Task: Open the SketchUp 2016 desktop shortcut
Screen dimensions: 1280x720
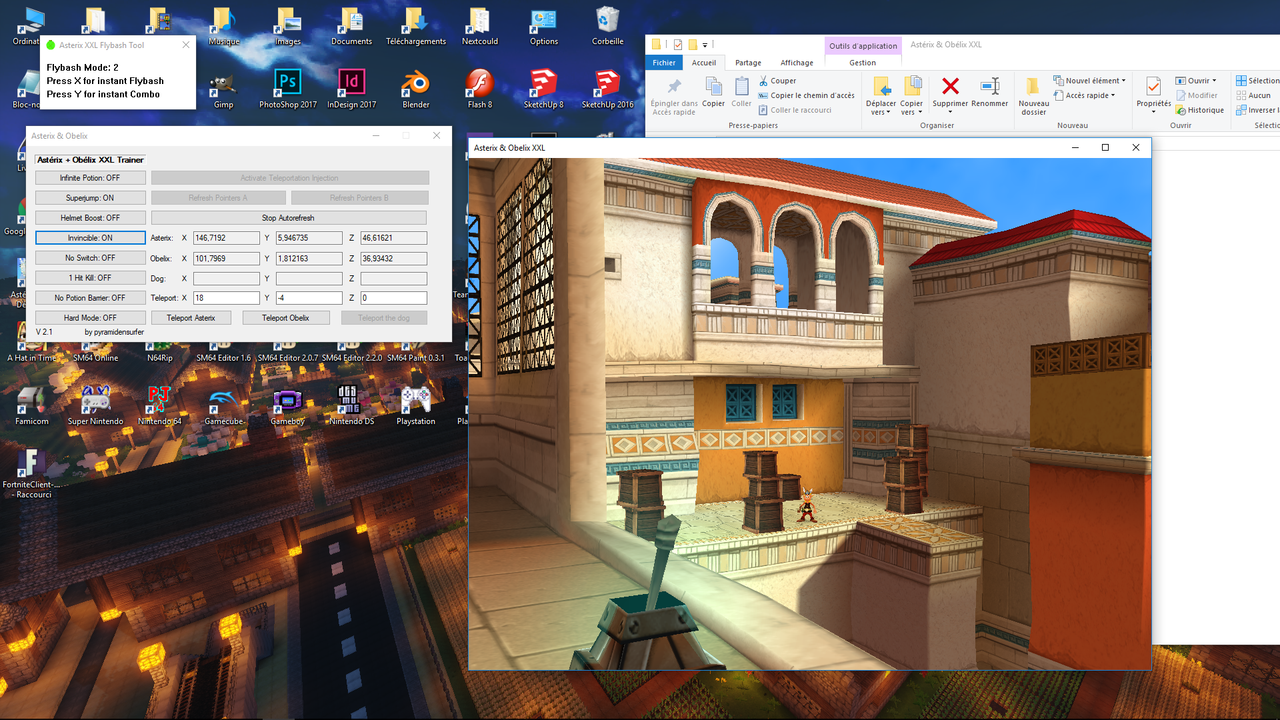Action: 608,90
